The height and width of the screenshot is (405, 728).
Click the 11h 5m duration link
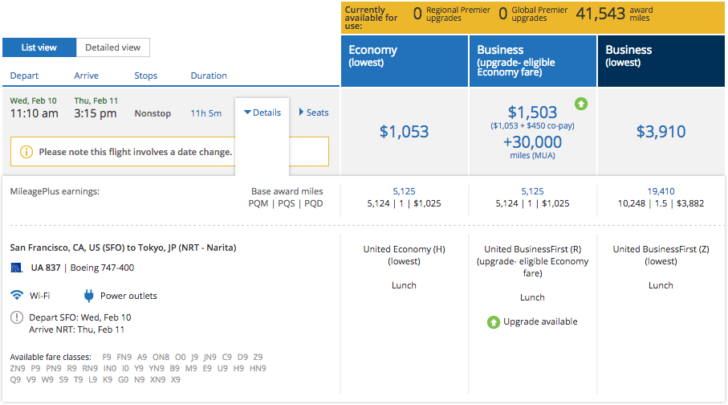pyautogui.click(x=206, y=113)
